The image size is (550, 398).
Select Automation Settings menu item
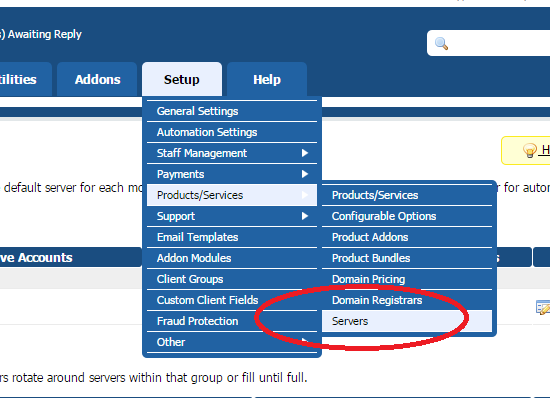click(x=232, y=132)
